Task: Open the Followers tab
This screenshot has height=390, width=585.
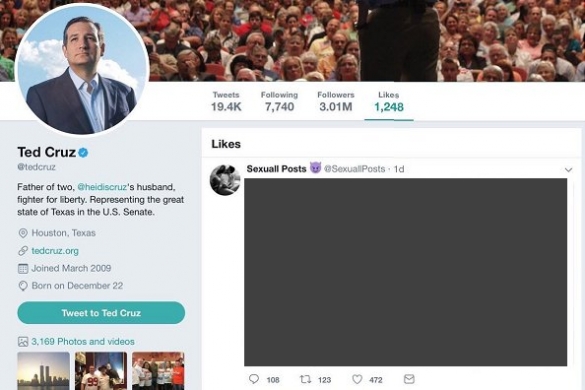Action: (x=336, y=102)
